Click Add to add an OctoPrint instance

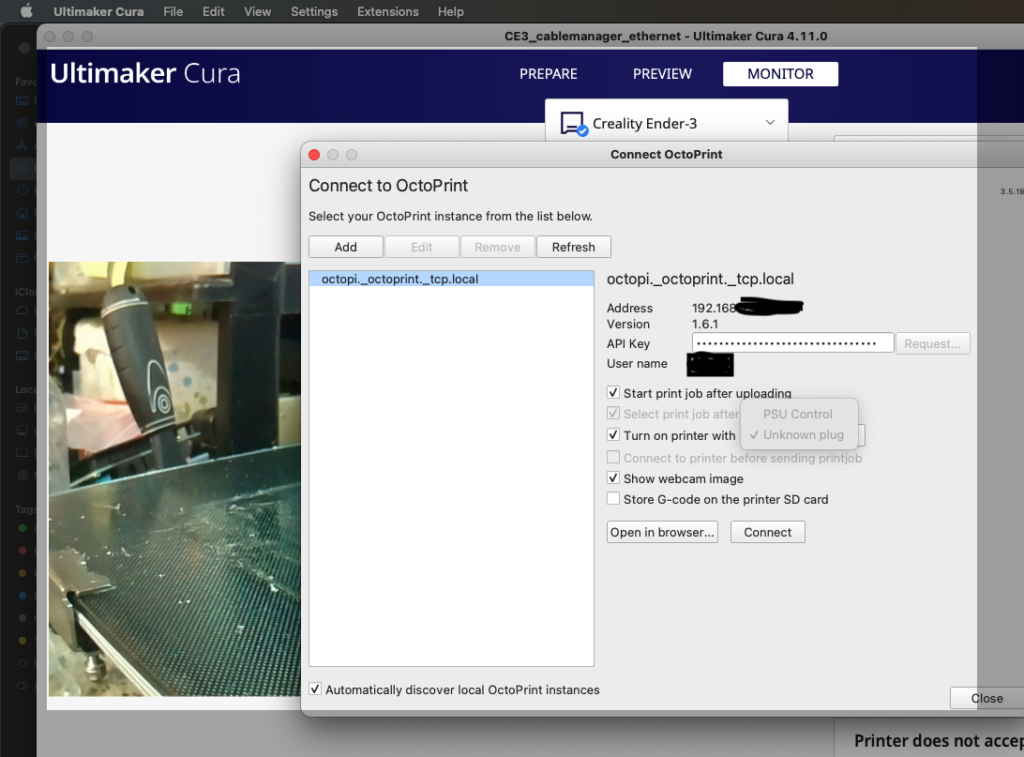(x=346, y=247)
